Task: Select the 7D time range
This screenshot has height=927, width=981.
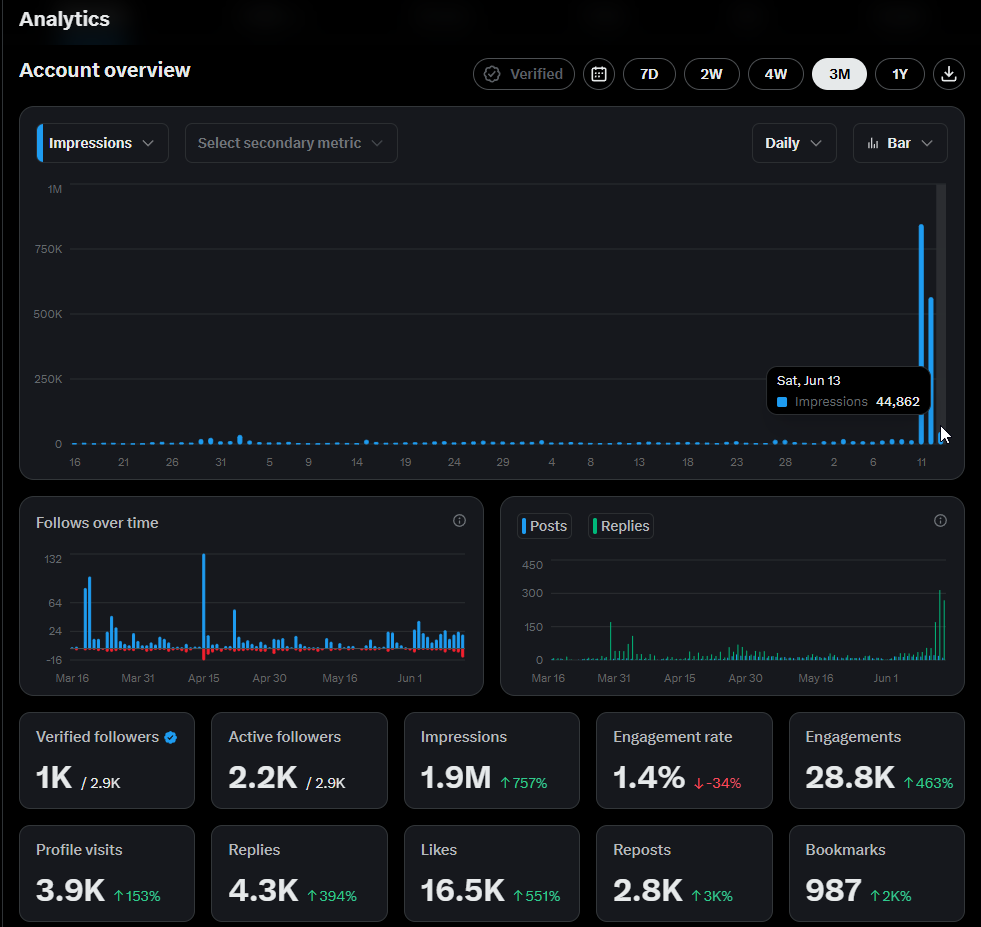Action: [x=649, y=74]
